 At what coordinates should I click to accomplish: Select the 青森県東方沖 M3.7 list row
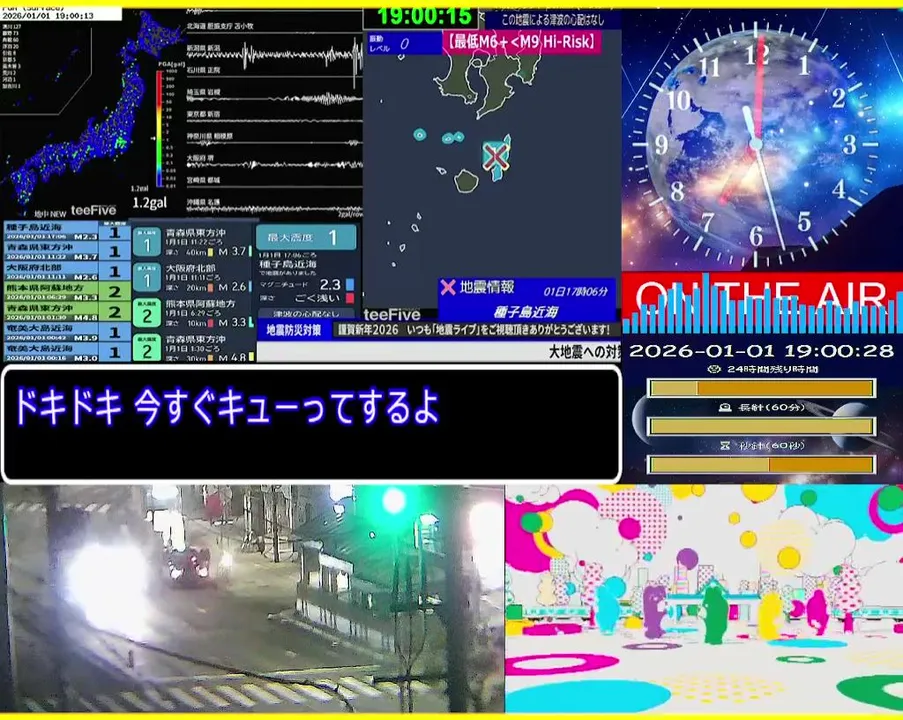pos(67,251)
